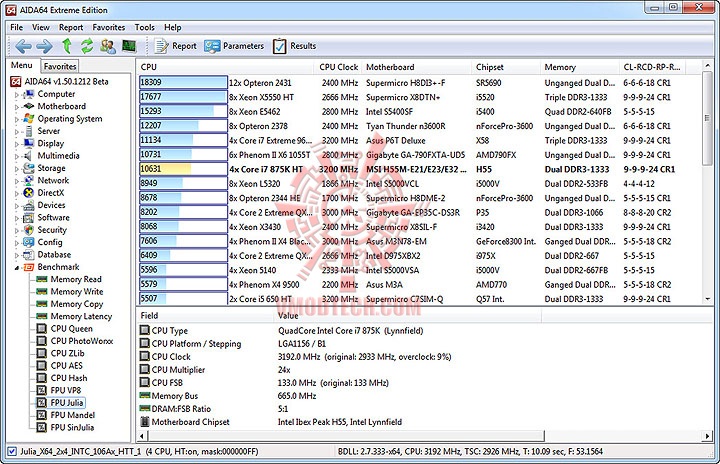
Task: Open the View menu
Action: click(41, 28)
